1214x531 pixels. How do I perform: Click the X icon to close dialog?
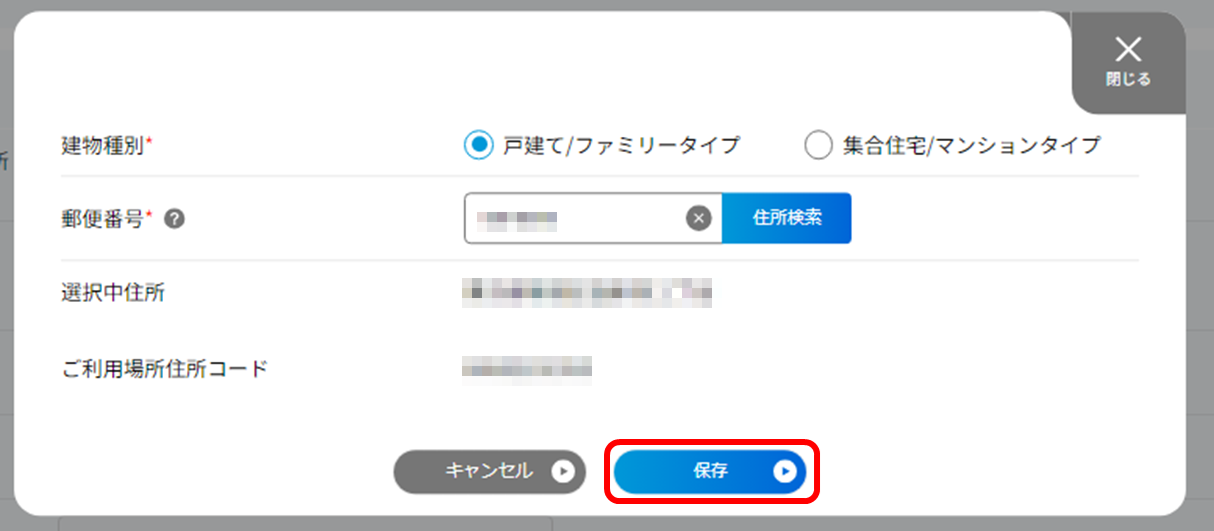coord(1128,49)
